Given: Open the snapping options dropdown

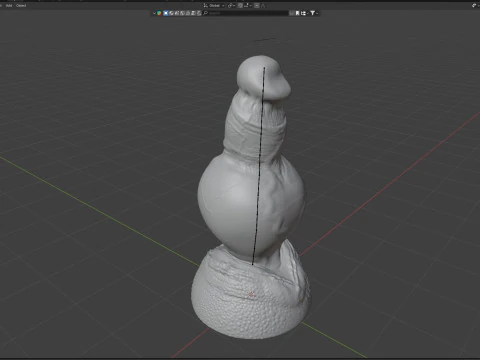Looking at the screenshot, I should tap(248, 5).
